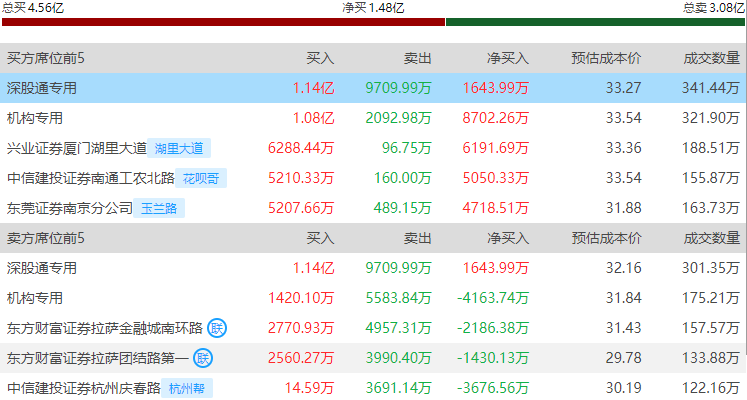Open the 花呗哥 tag
Viewport: 747px width, 400px height.
coord(201,178)
